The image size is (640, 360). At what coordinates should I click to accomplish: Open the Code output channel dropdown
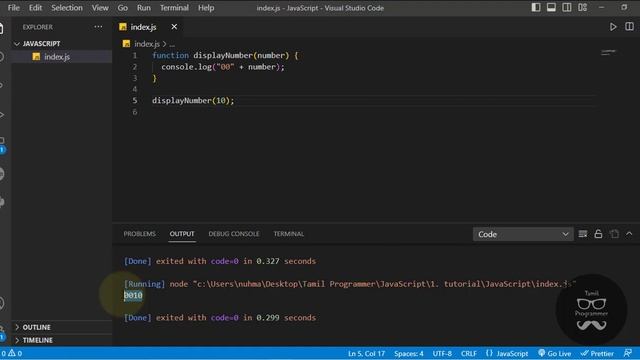coord(523,234)
